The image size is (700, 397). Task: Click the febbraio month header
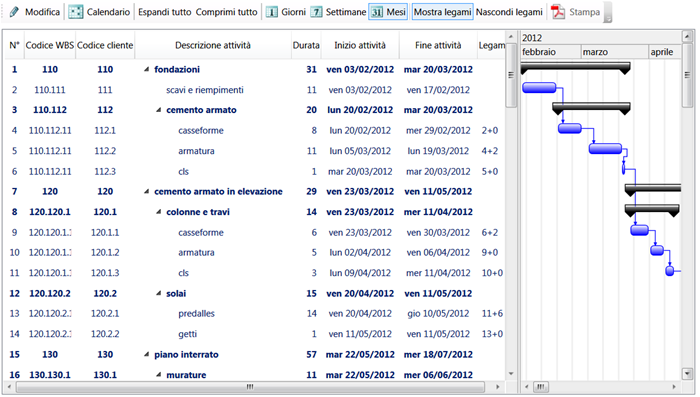tap(550, 52)
